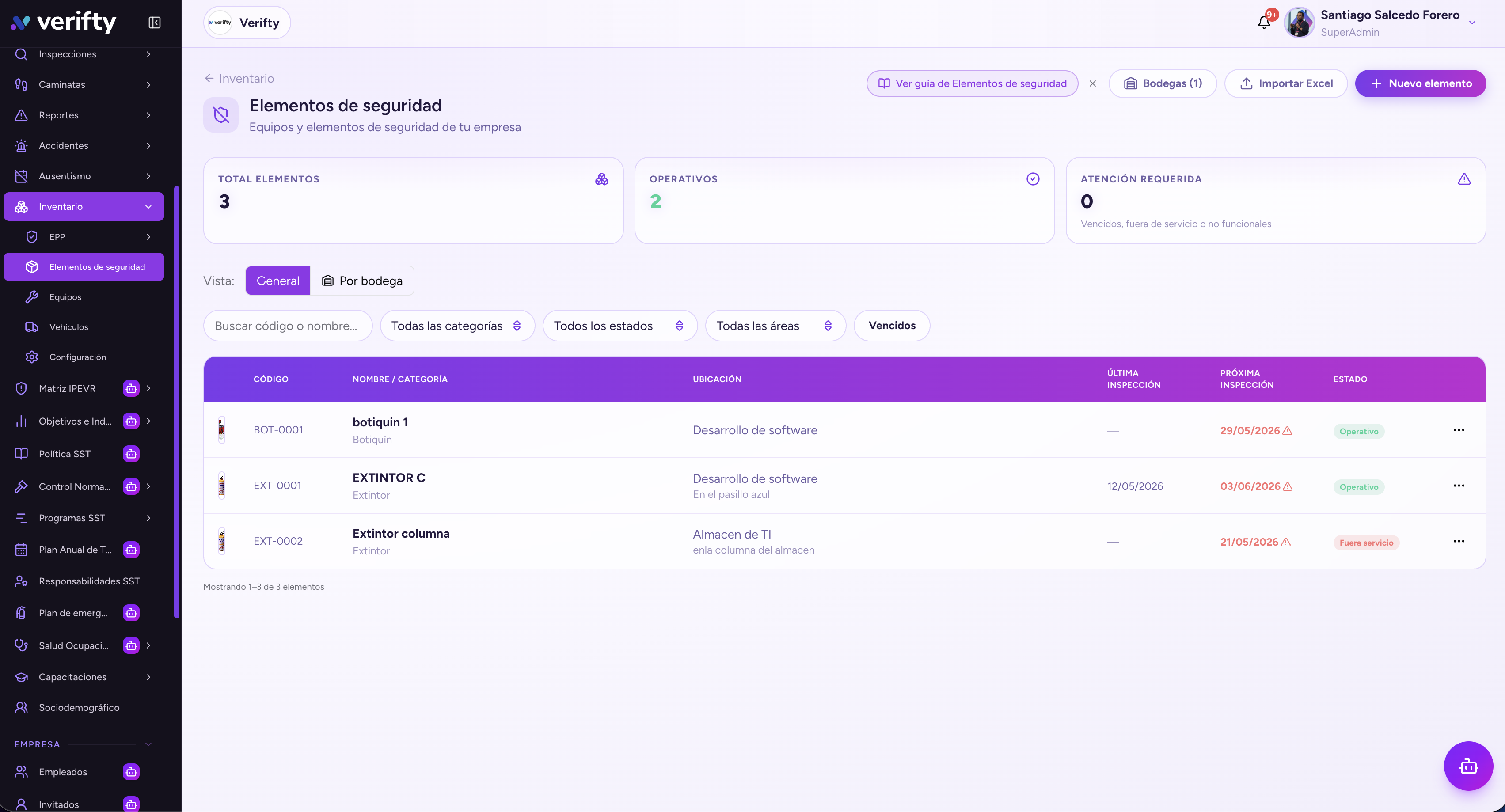Switch to the Por bodega view
This screenshot has width=1505, height=812.
(362, 281)
